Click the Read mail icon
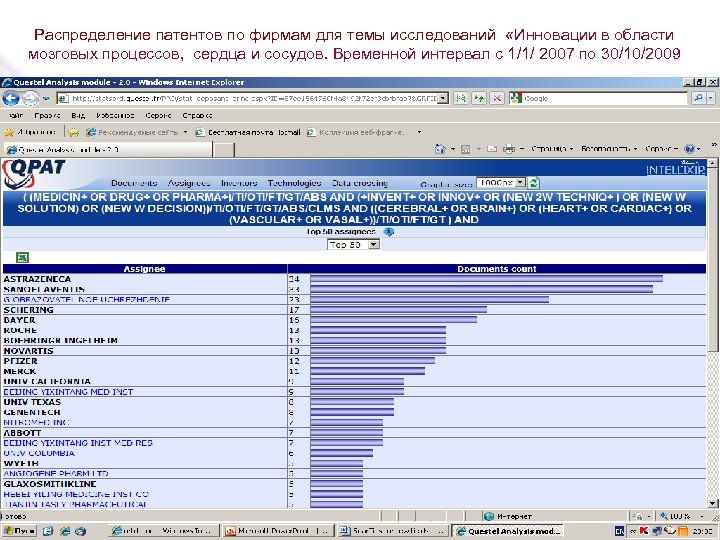 click(x=492, y=149)
